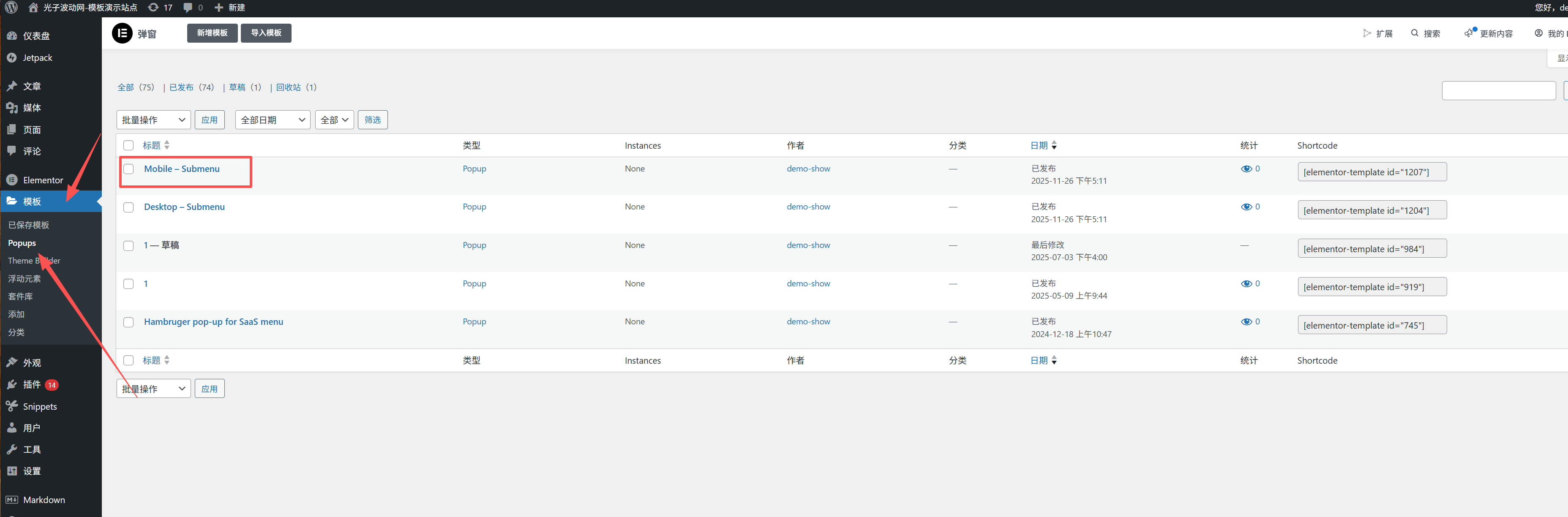Image resolution: width=1568 pixels, height=517 pixels.
Task: Click the 新增模板 button
Action: (x=212, y=33)
